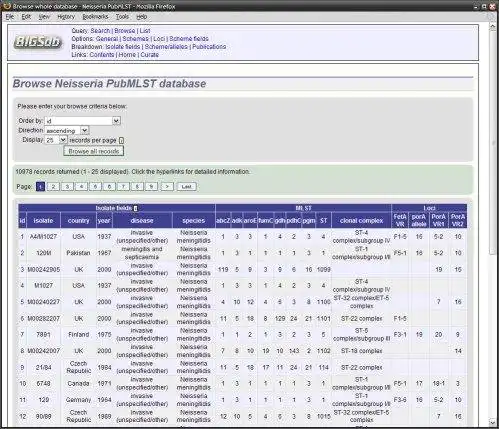The width and height of the screenshot is (499, 429).
Task: Open the Direction dropdown
Action: (x=67, y=130)
